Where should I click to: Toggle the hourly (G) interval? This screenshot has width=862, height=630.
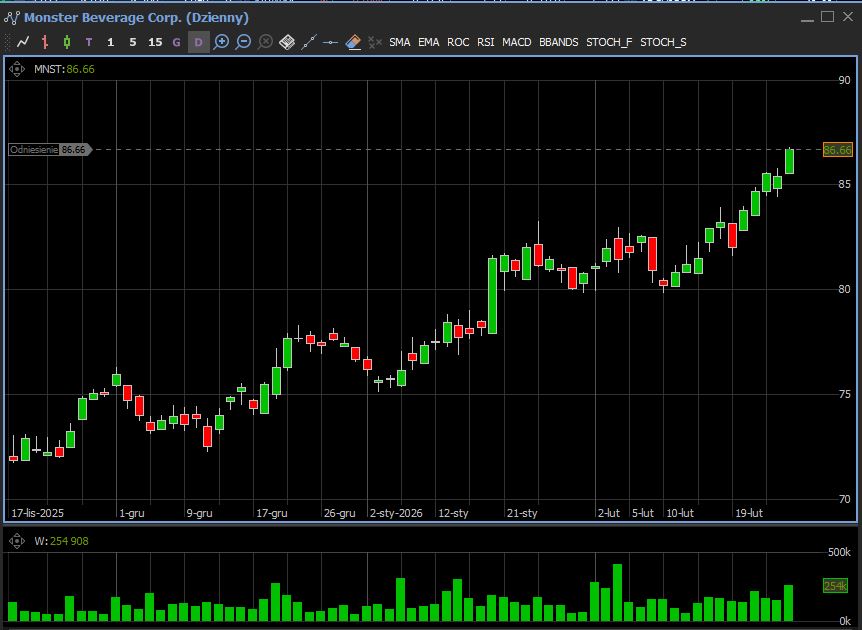pos(177,42)
